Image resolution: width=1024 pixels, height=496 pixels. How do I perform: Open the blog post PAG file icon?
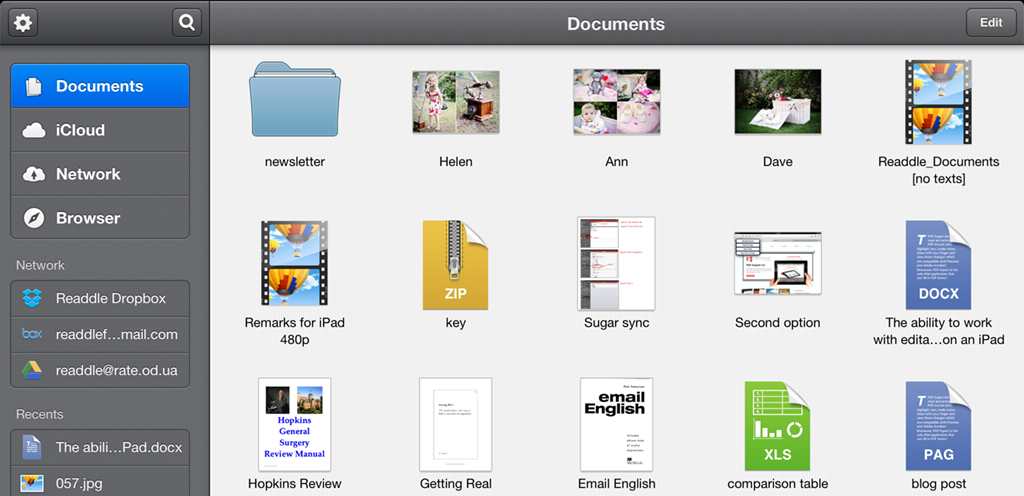click(938, 426)
